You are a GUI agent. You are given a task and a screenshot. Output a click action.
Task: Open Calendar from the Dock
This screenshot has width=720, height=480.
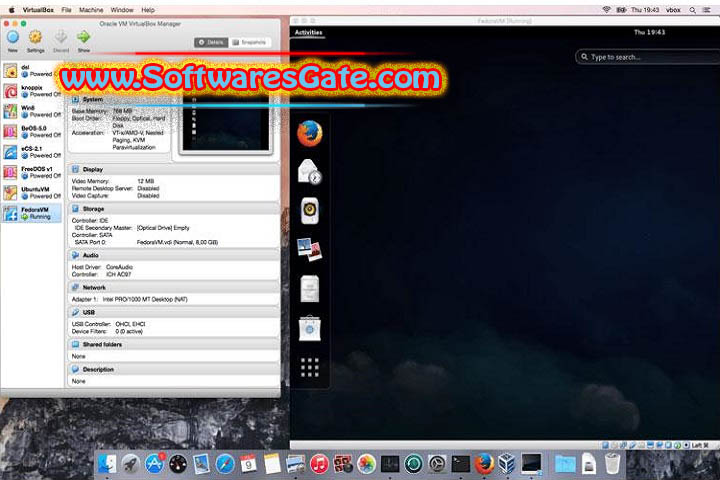[x=248, y=464]
